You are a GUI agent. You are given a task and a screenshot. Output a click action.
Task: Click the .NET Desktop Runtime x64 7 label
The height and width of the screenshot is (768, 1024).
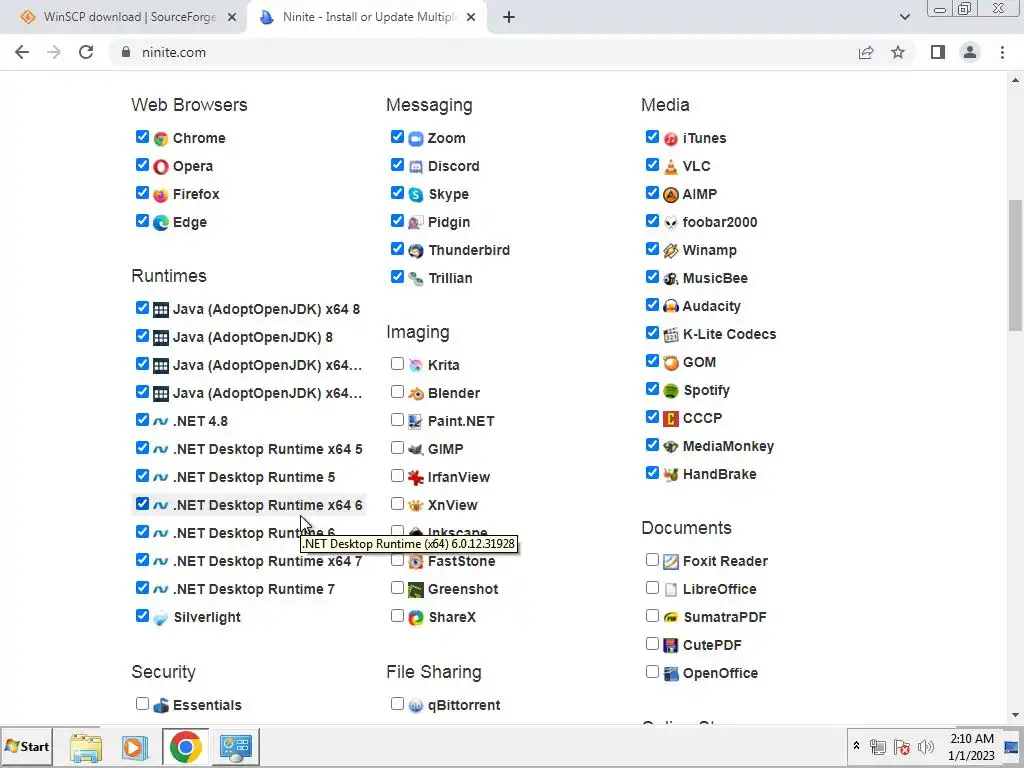(x=267, y=562)
